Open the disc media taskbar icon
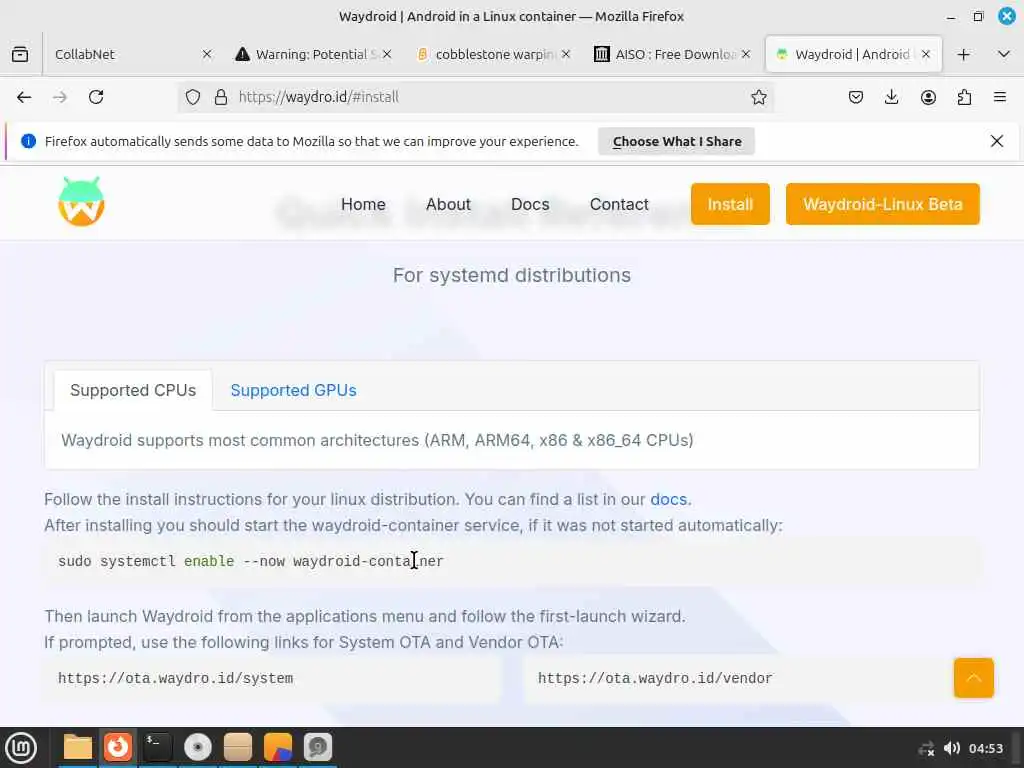Viewport: 1024px width, 768px height. (x=198, y=748)
